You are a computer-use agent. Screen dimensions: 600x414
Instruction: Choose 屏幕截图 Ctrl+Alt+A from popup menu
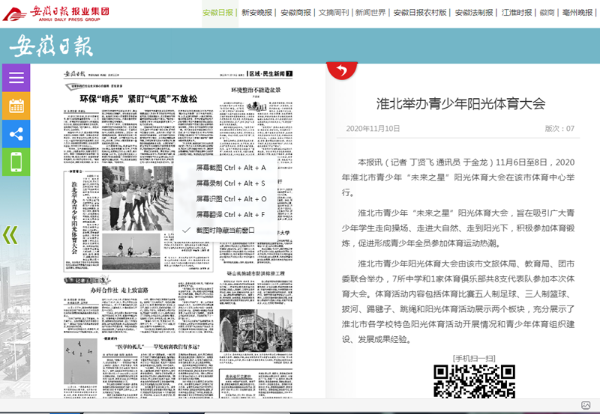coord(231,168)
